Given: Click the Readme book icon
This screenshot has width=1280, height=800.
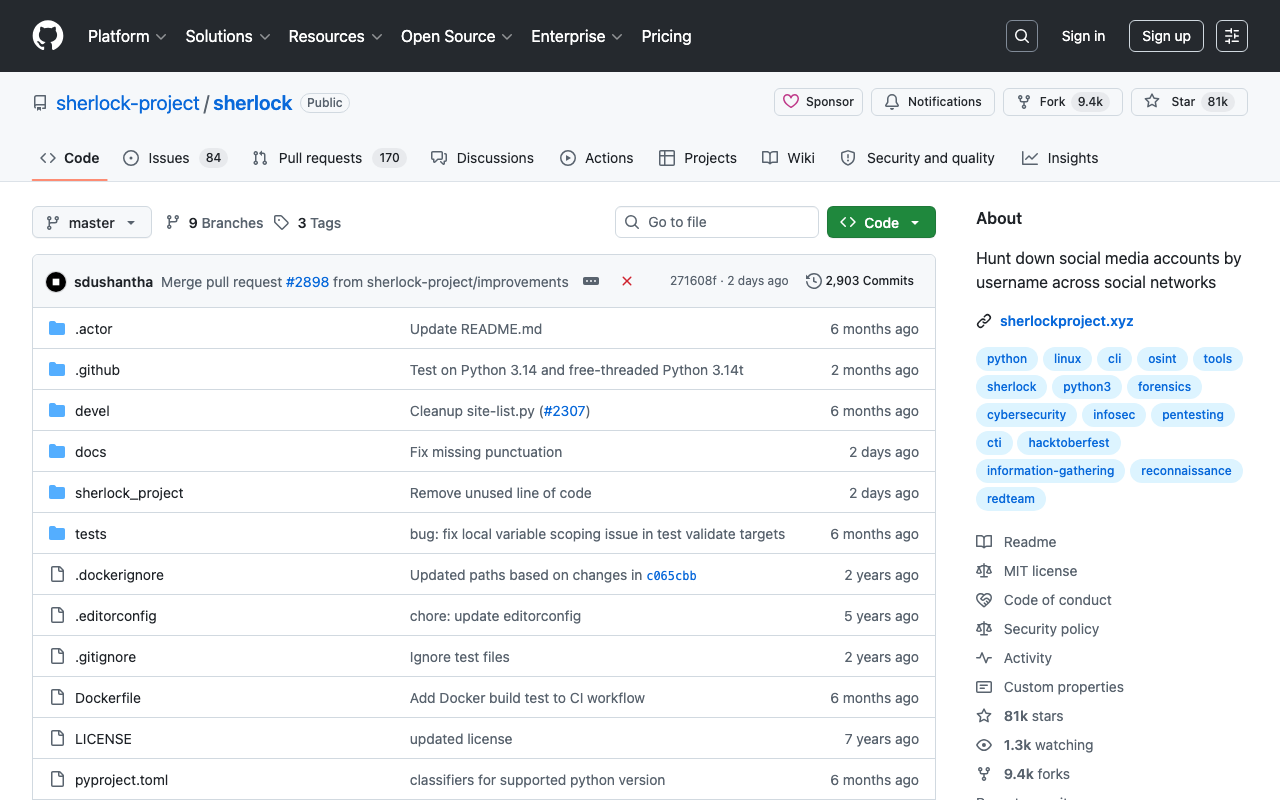Looking at the screenshot, I should 984,542.
